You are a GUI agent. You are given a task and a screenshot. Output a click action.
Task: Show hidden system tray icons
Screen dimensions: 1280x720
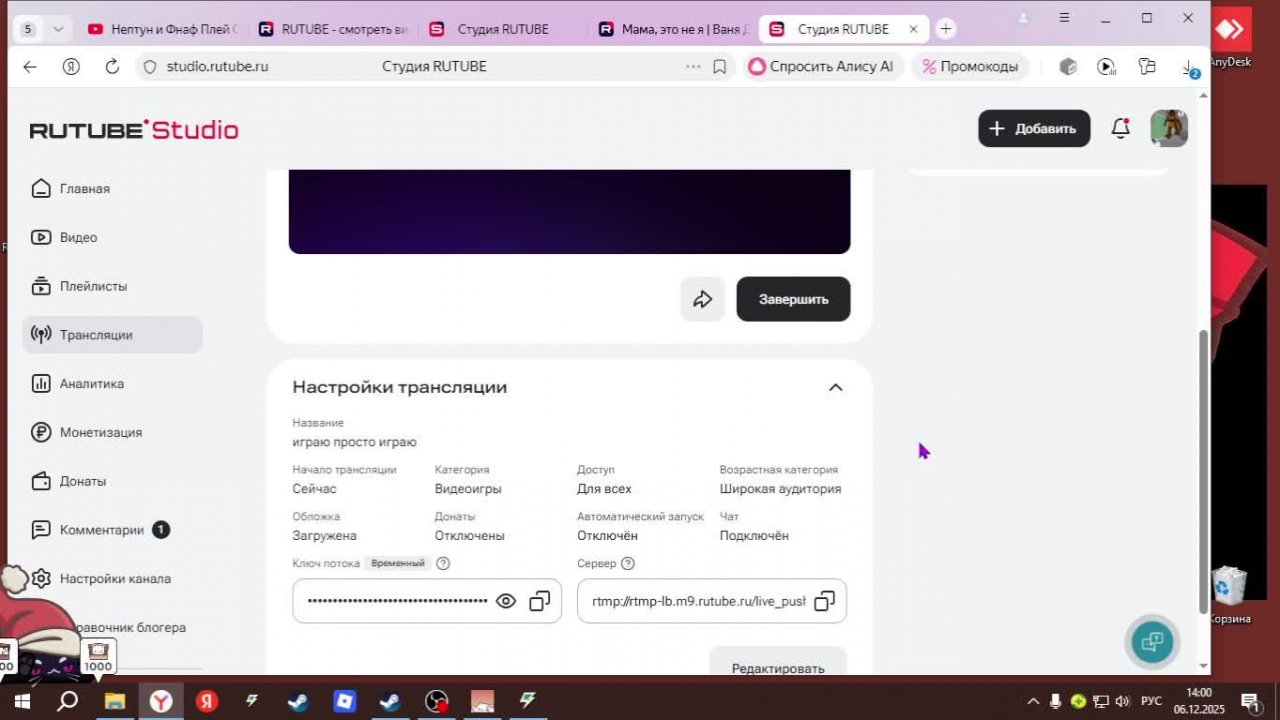(1033, 701)
